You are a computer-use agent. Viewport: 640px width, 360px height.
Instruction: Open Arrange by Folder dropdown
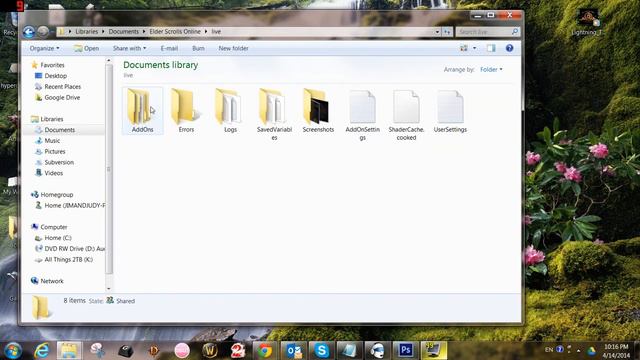[x=491, y=70]
